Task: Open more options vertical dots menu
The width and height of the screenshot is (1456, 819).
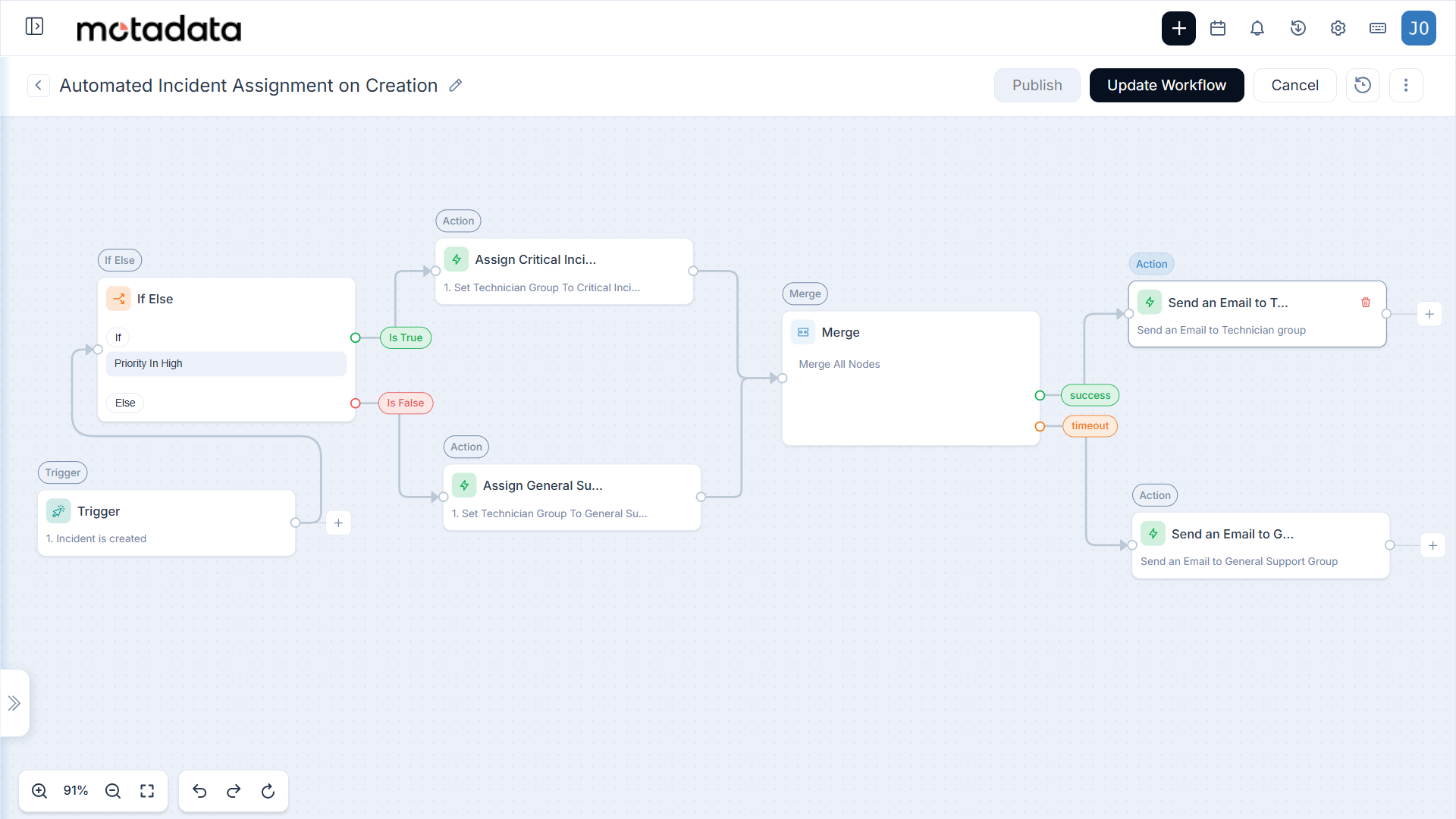Action: [1406, 85]
